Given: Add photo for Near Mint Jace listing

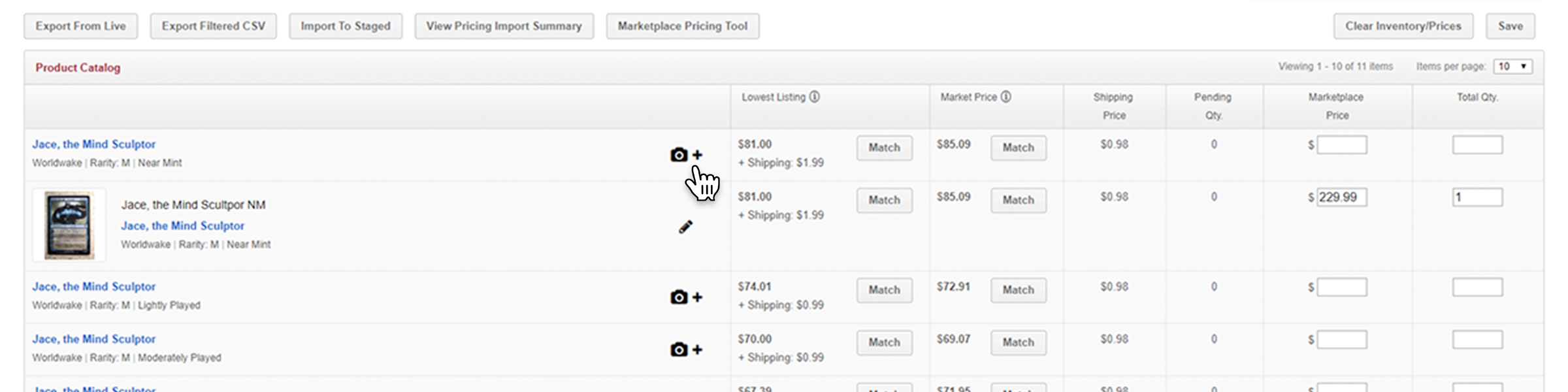Looking at the screenshot, I should coord(685,155).
